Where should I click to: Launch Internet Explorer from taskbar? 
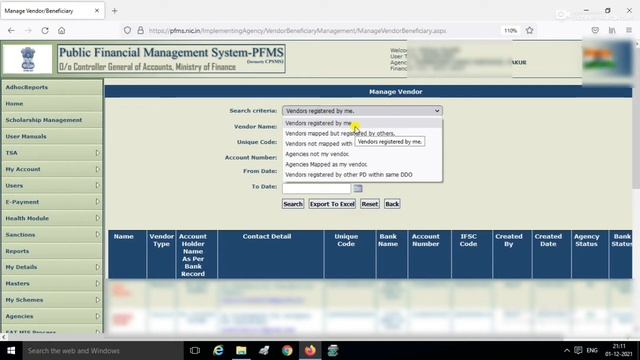click(218, 351)
